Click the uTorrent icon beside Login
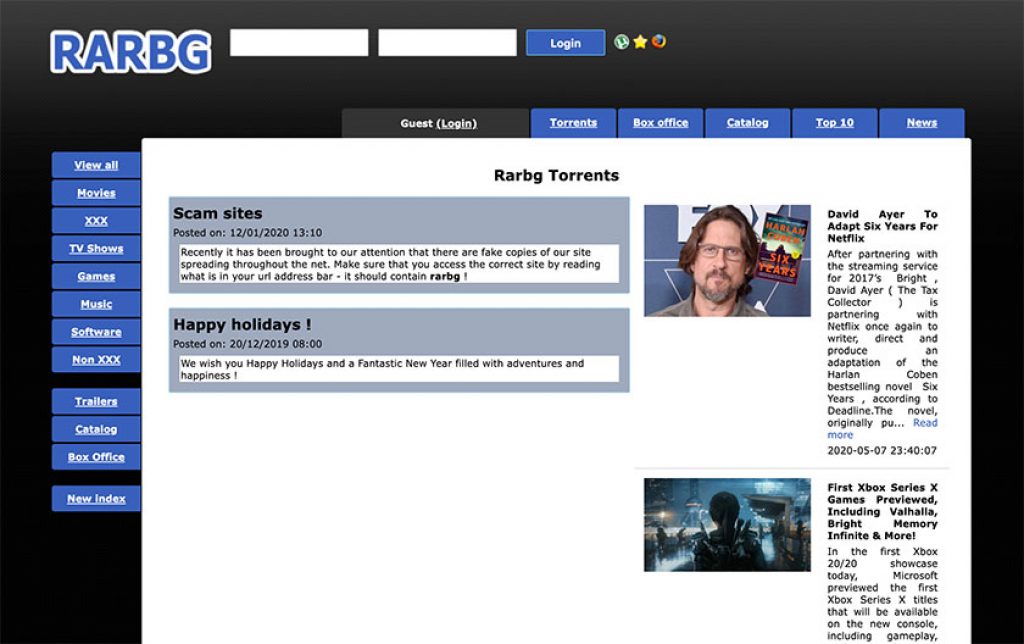The image size is (1024, 644). [x=622, y=42]
